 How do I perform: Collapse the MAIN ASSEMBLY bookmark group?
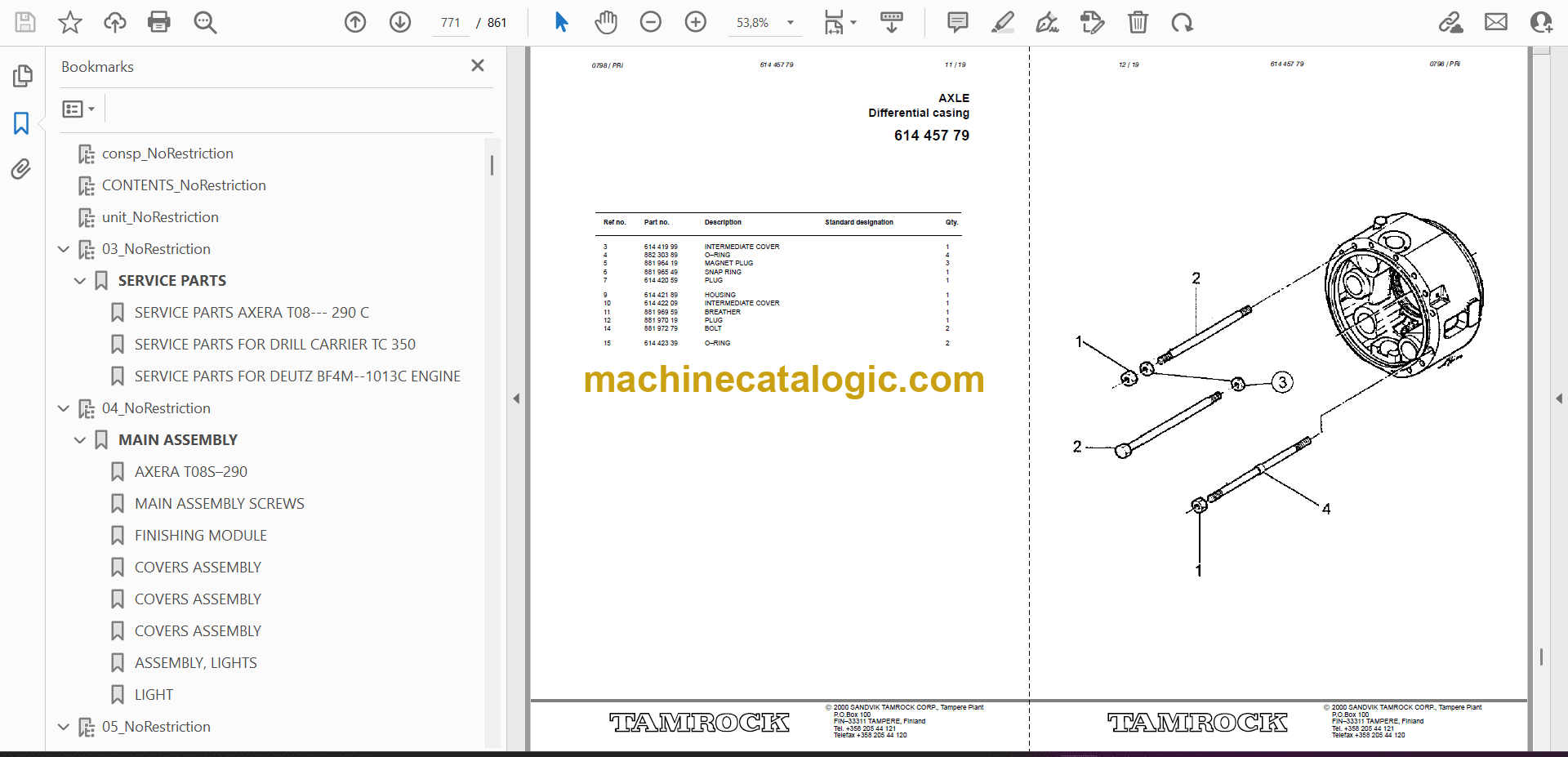pos(80,440)
